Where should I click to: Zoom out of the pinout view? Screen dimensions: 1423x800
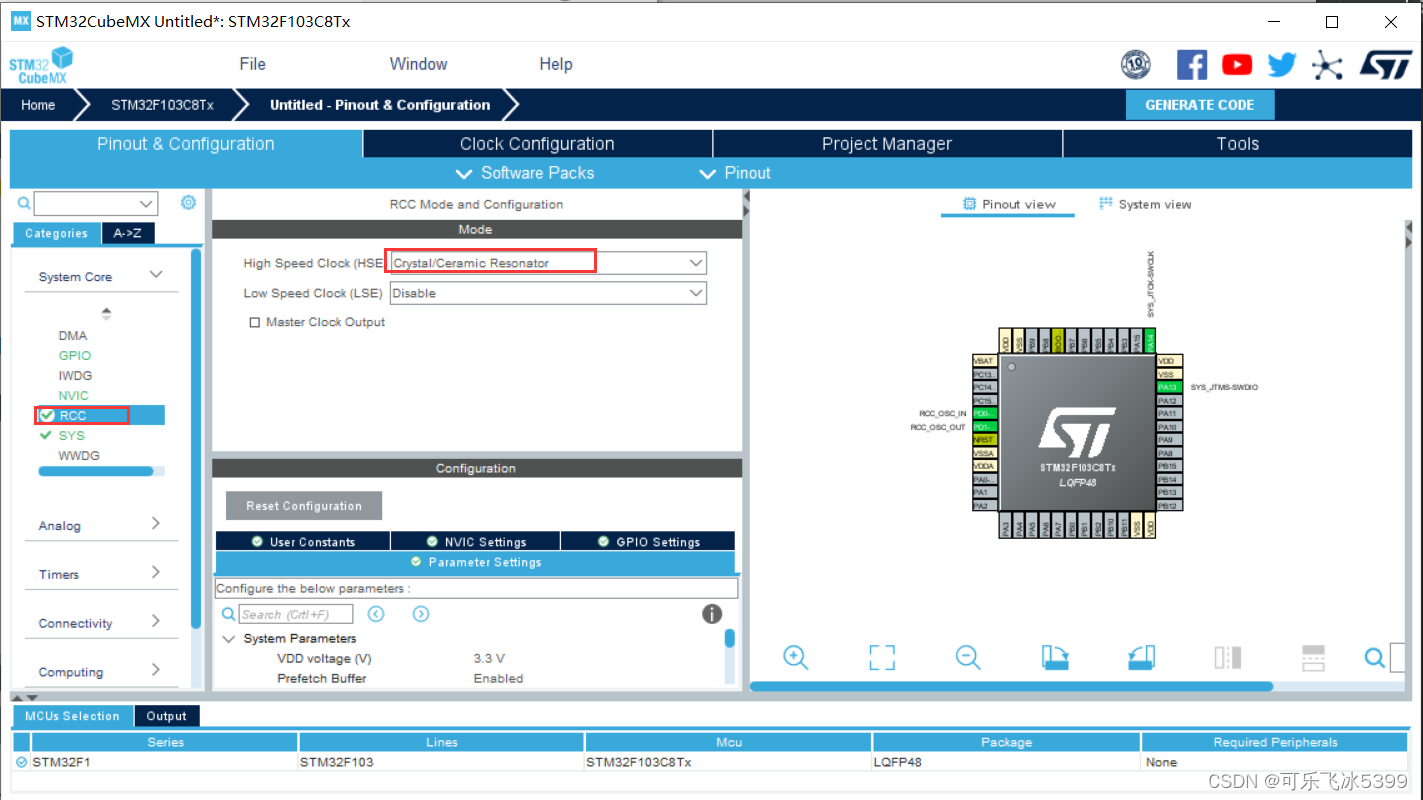[968, 657]
